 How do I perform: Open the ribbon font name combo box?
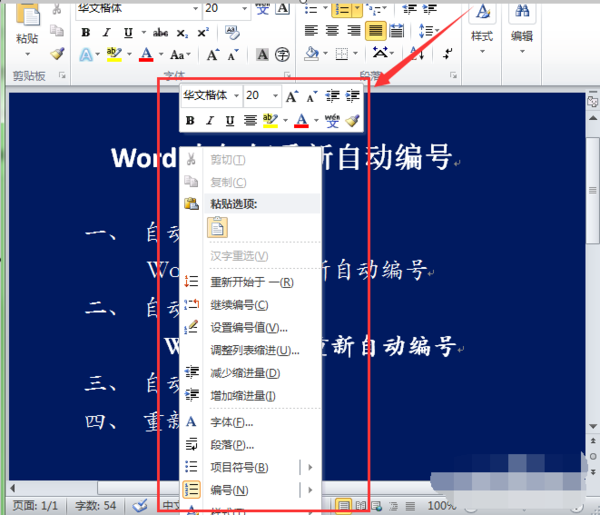click(138, 8)
